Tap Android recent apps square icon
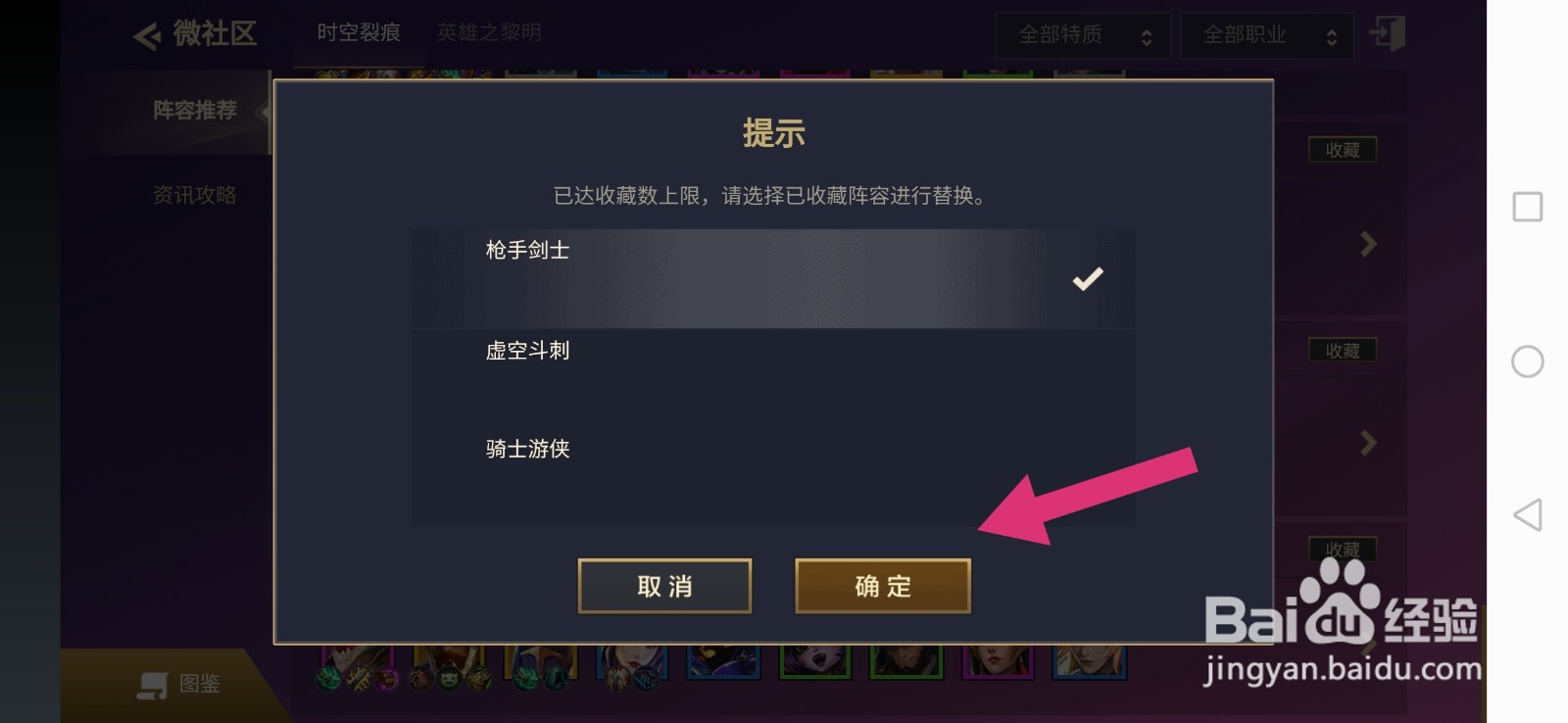 pos(1527,207)
